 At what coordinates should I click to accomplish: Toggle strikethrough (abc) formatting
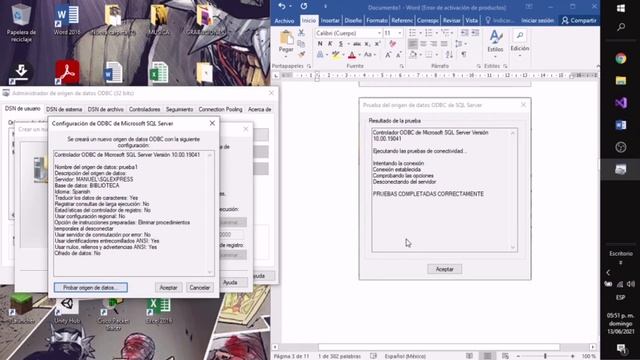pos(357,44)
